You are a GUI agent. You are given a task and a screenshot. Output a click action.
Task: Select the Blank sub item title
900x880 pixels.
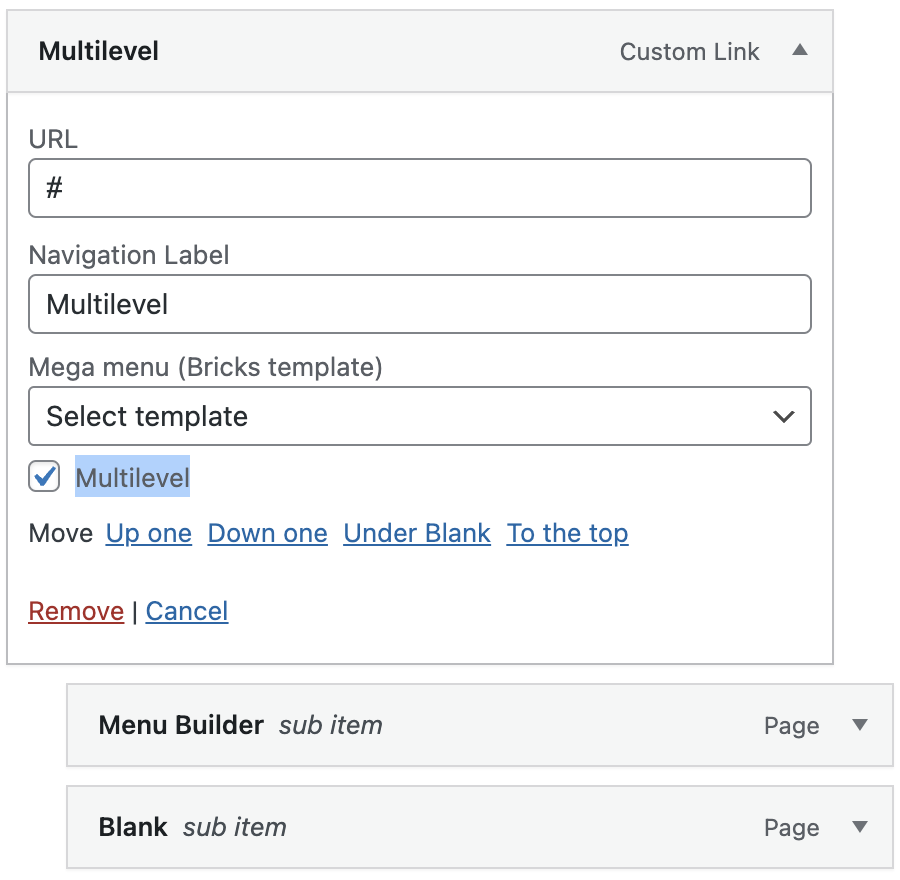click(133, 827)
